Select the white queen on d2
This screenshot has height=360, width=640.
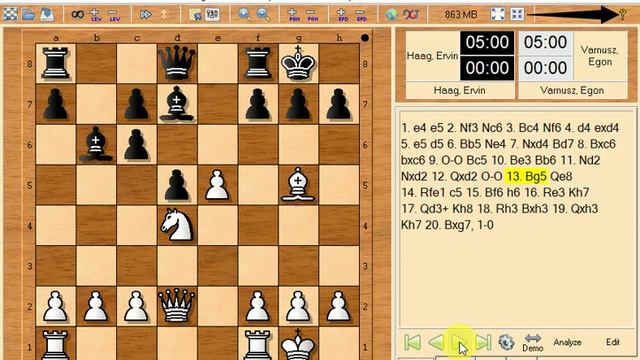coord(177,306)
